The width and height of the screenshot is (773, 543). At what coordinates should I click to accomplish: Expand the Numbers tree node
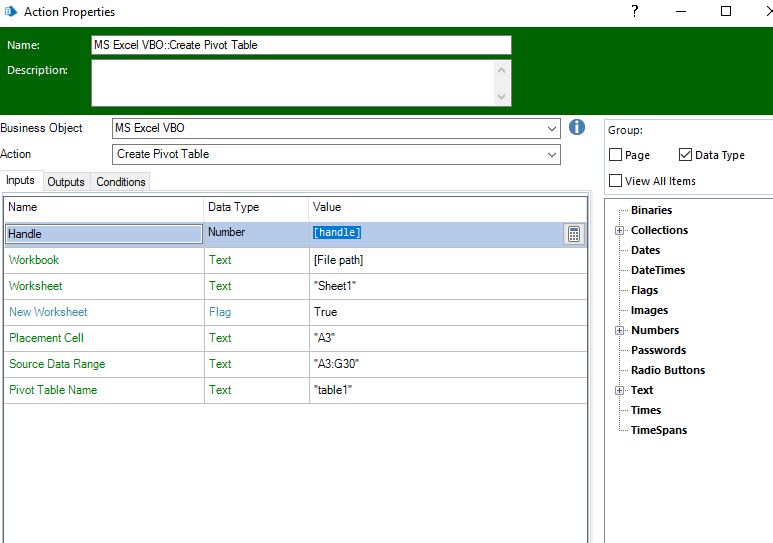pos(620,330)
